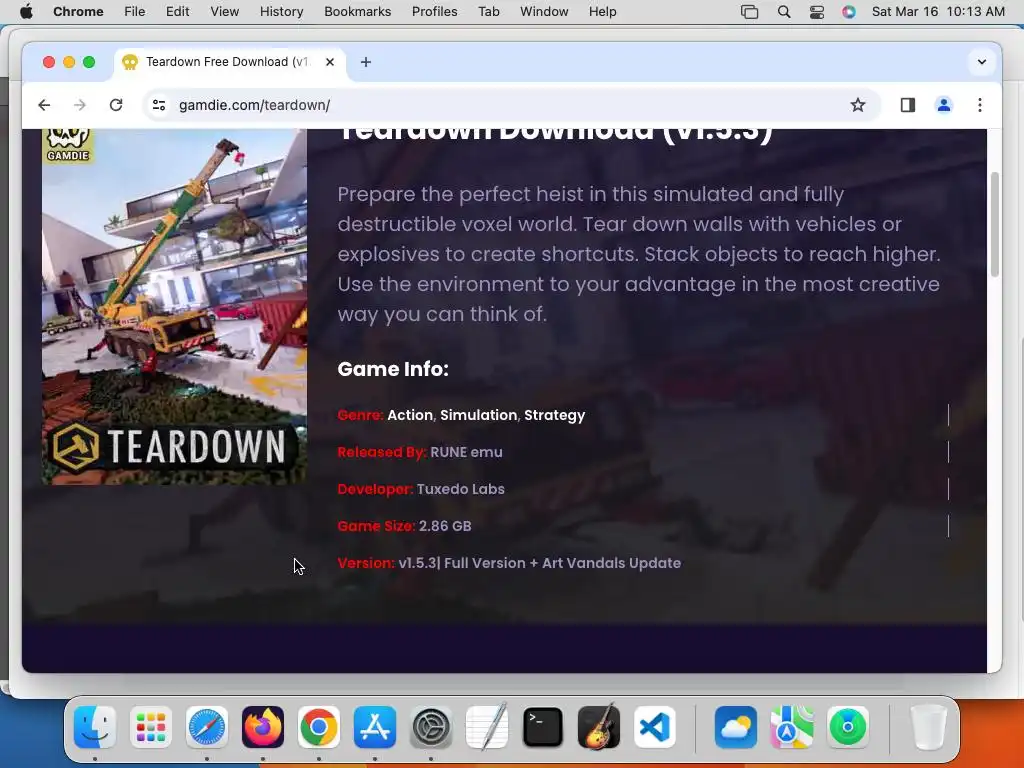Image resolution: width=1024 pixels, height=768 pixels.
Task: View site information icon in address bar
Action: (x=159, y=105)
